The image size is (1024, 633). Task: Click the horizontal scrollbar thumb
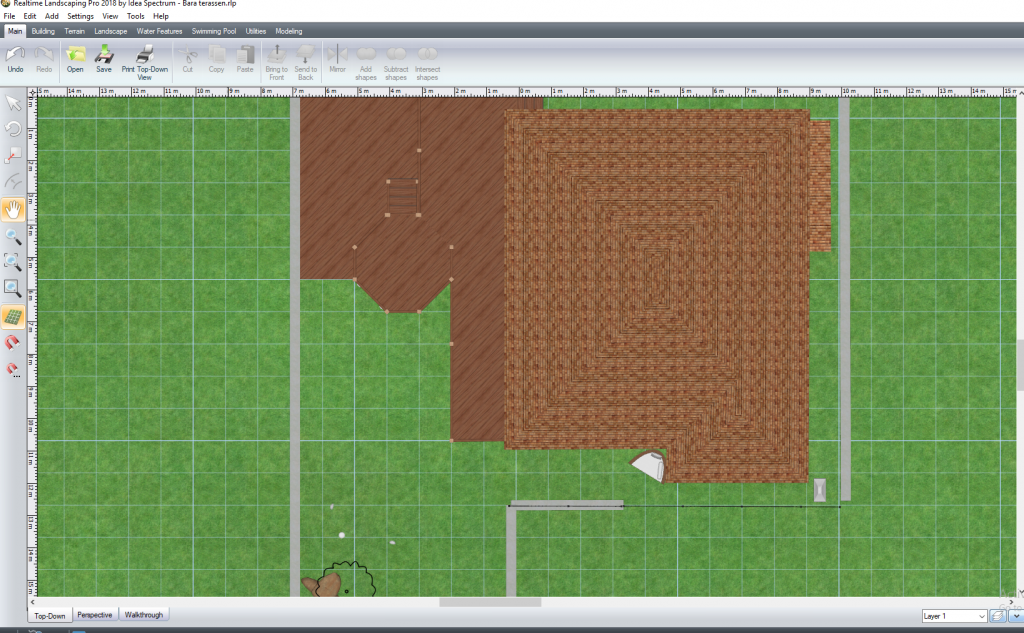coord(490,602)
